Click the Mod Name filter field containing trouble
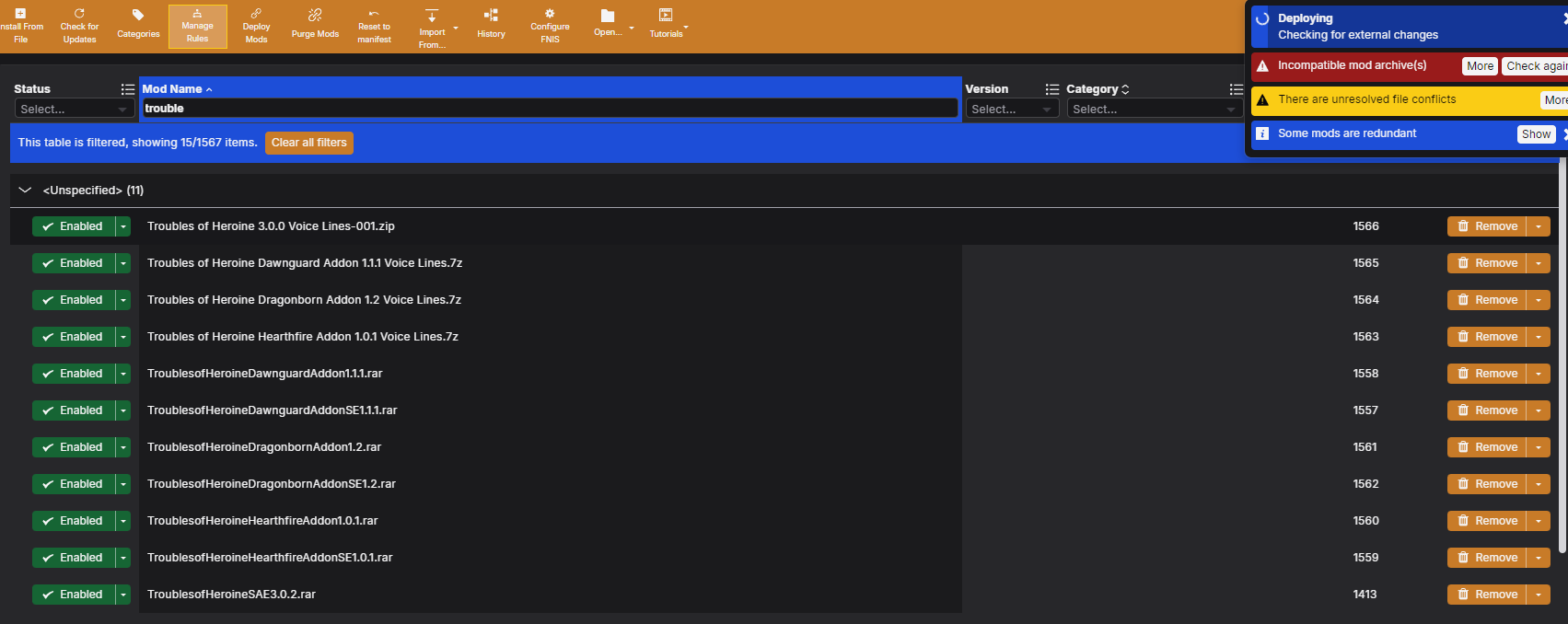The image size is (1568, 624). coord(550,109)
